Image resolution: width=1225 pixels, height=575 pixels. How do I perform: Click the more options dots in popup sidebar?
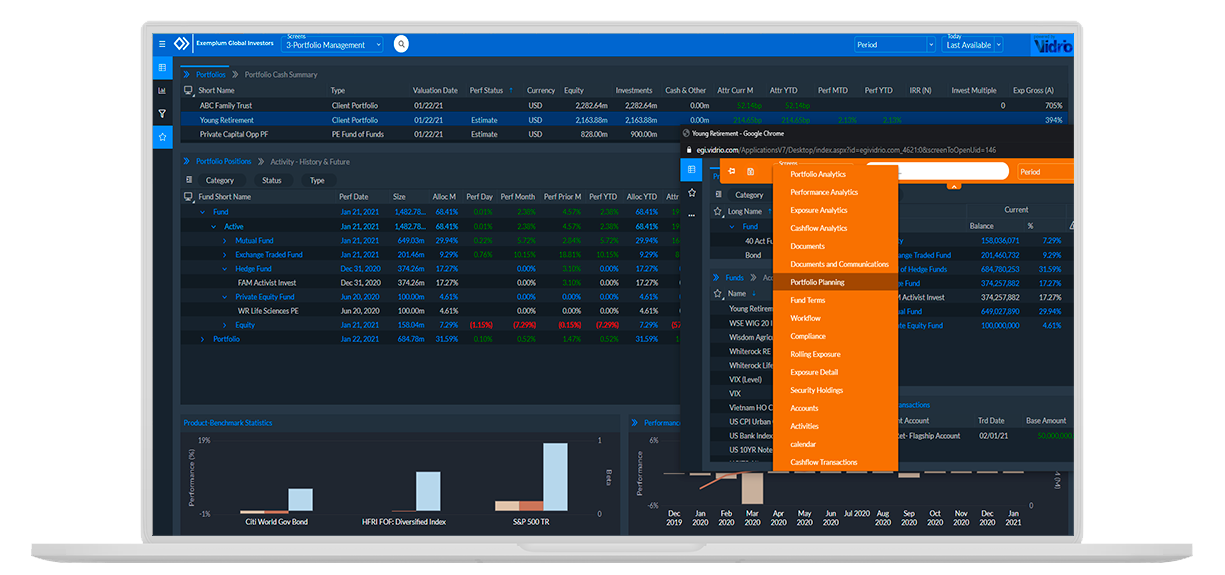[x=691, y=215]
